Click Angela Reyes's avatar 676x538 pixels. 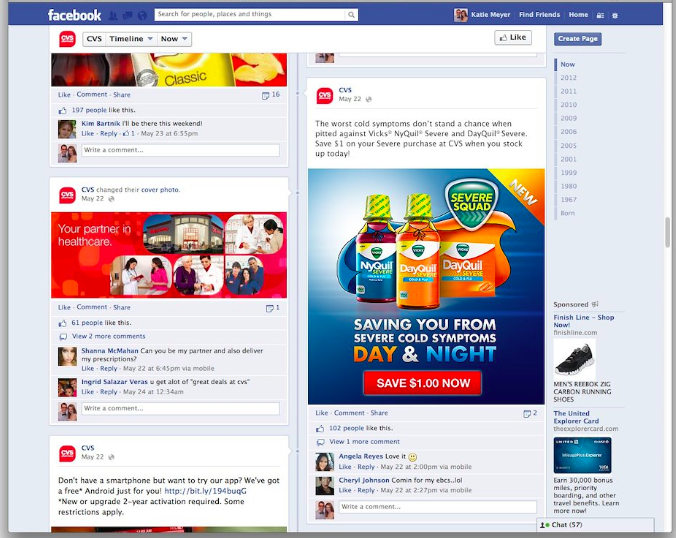325,462
